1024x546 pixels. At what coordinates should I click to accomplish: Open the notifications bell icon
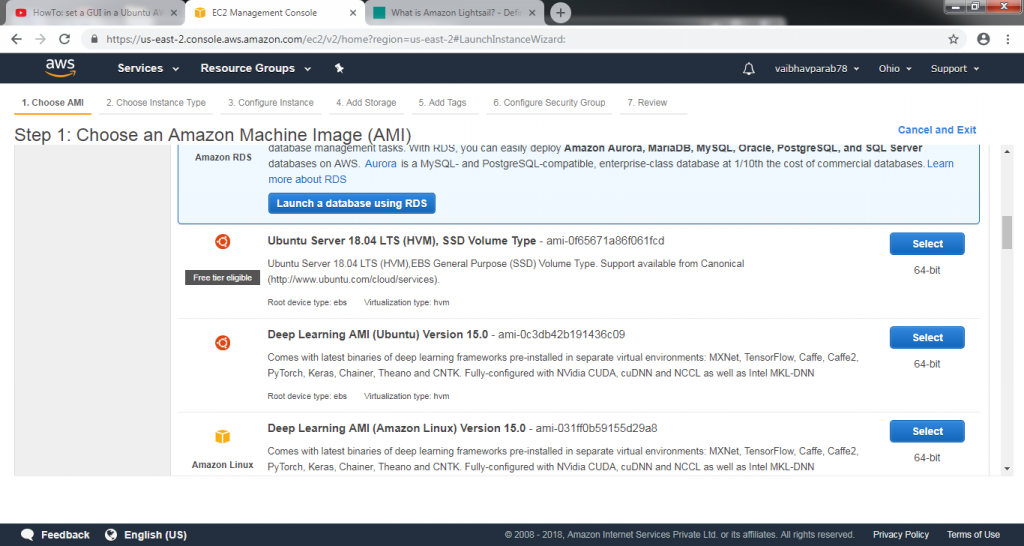[x=749, y=68]
